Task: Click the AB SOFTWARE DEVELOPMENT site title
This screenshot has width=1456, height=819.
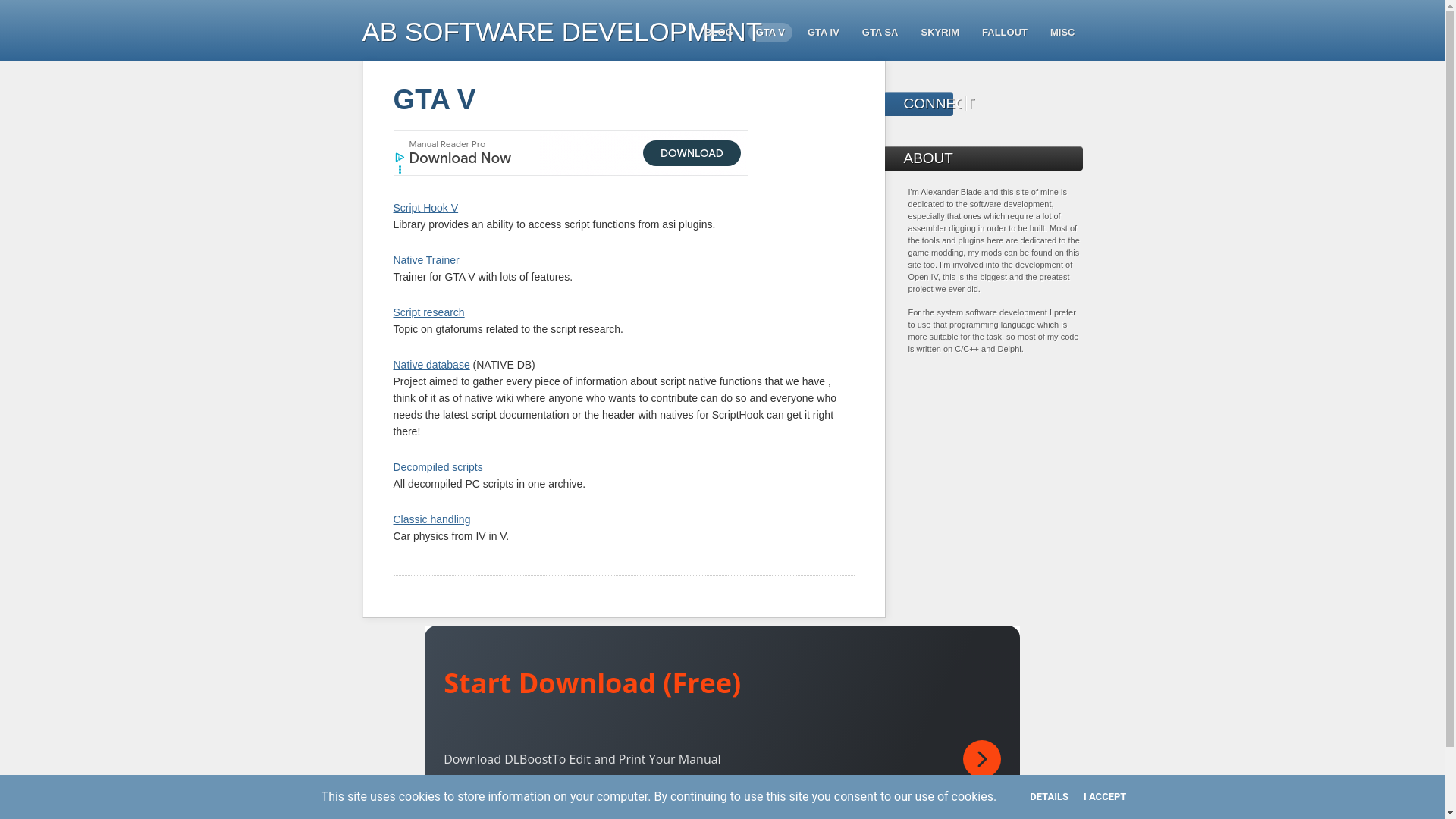Action: tap(562, 32)
